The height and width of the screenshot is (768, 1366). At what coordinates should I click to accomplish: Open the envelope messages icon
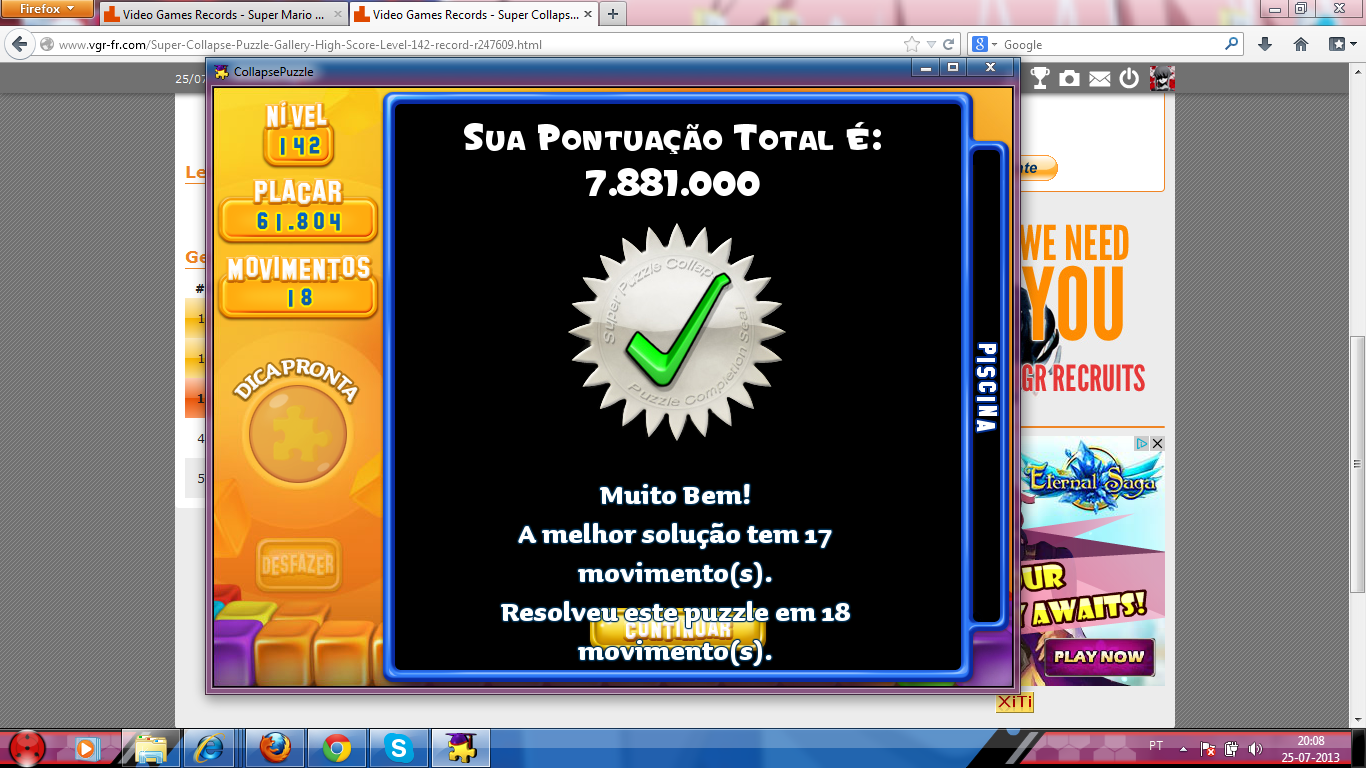click(x=1100, y=78)
